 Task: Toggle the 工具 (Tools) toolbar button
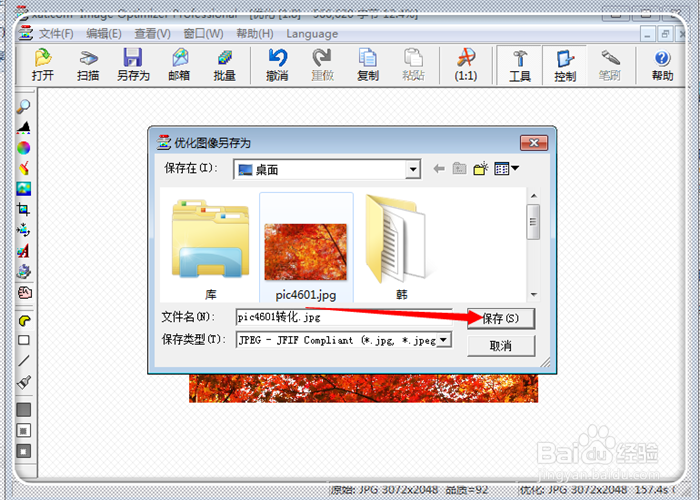pyautogui.click(x=520, y=65)
